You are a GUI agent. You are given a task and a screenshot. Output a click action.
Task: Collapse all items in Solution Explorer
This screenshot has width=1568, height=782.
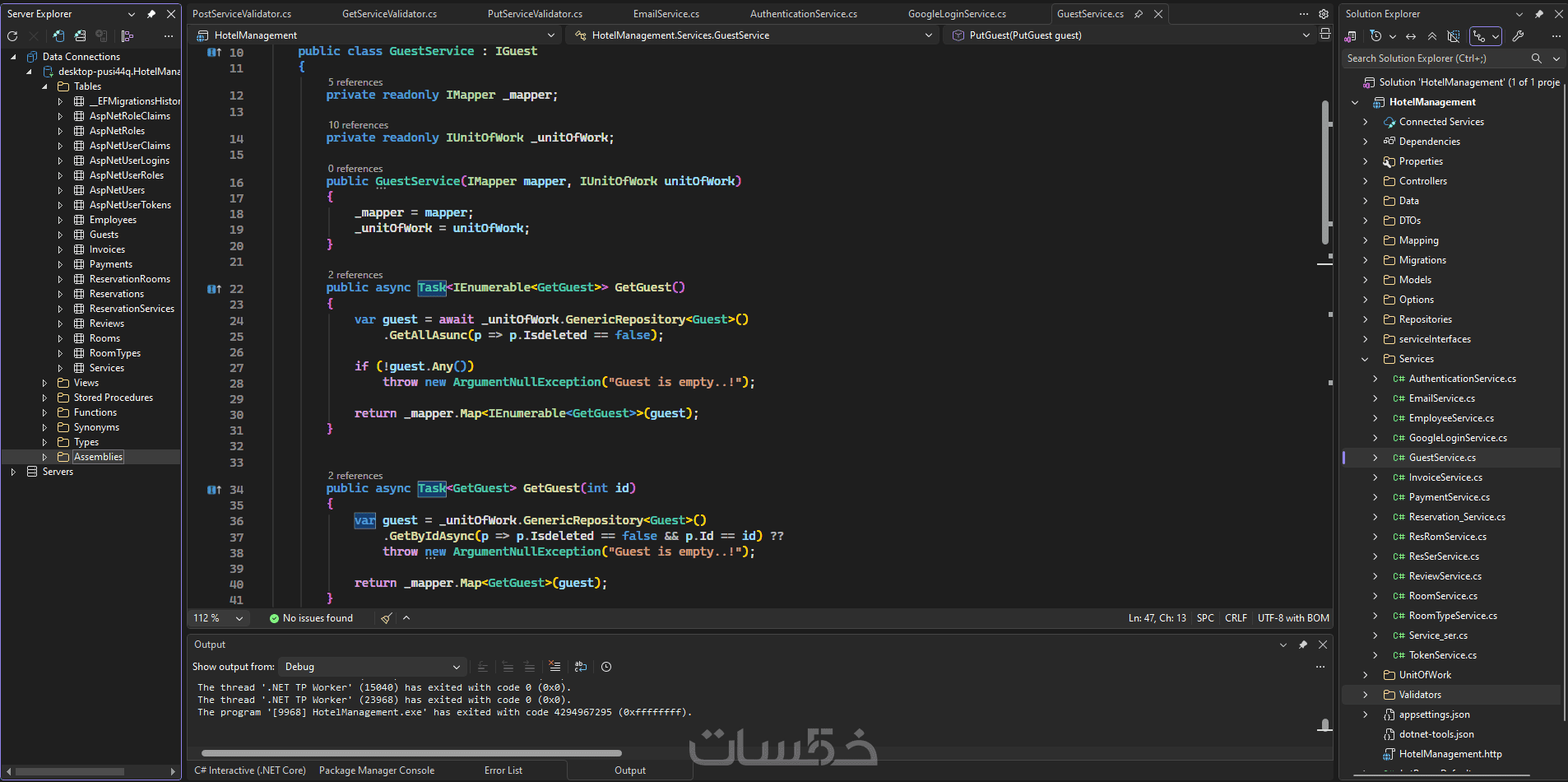[x=1432, y=36]
